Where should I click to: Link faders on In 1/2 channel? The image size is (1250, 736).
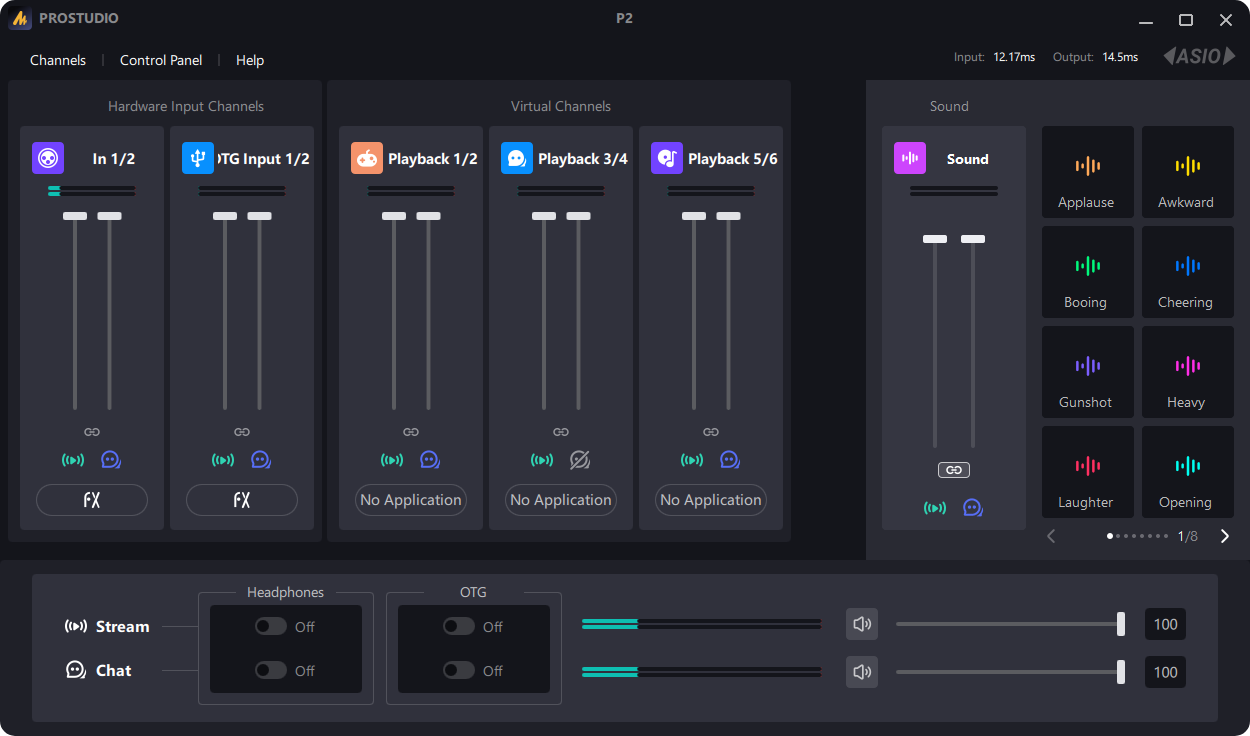coord(92,432)
